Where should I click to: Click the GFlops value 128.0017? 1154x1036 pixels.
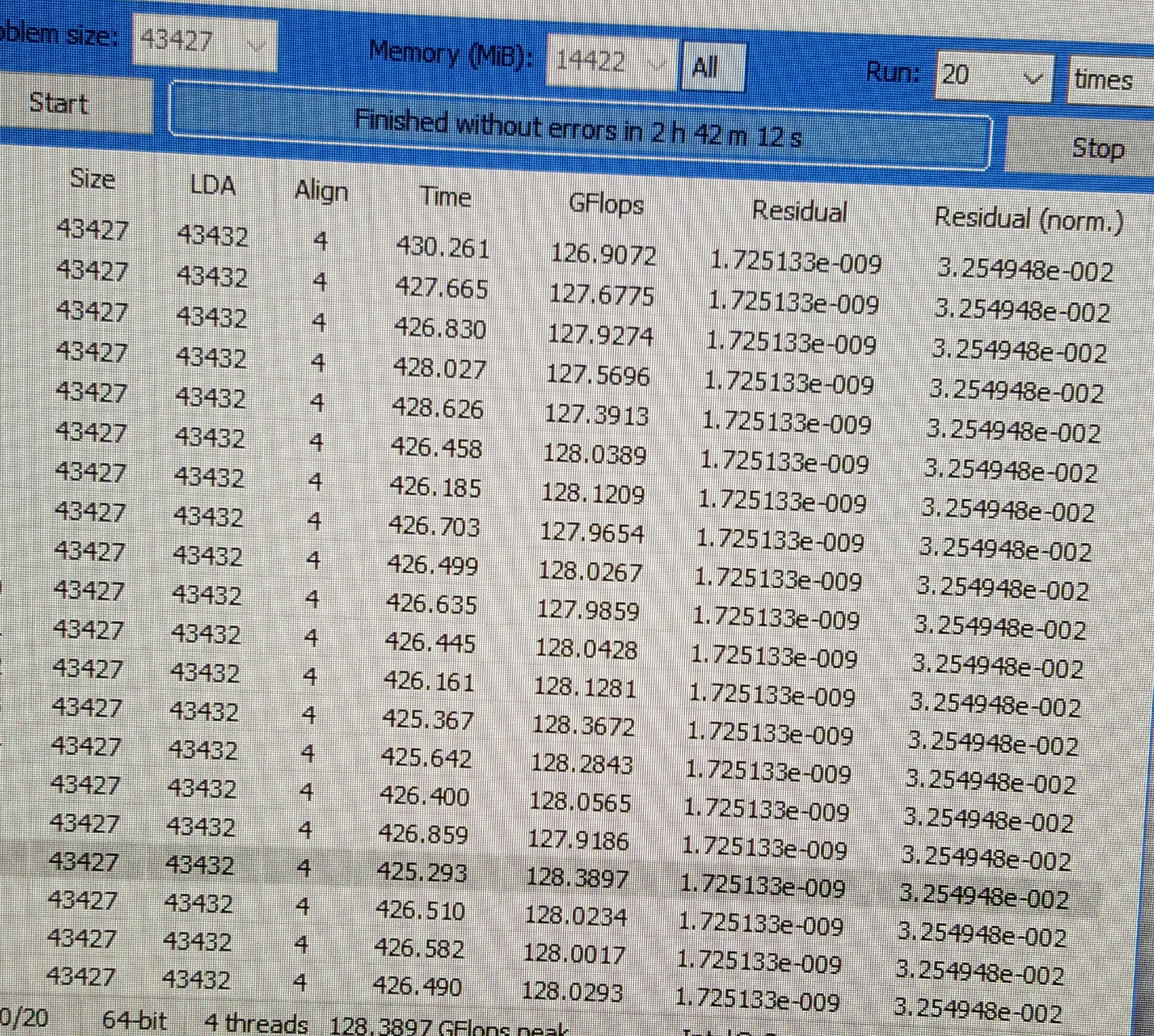574,954
